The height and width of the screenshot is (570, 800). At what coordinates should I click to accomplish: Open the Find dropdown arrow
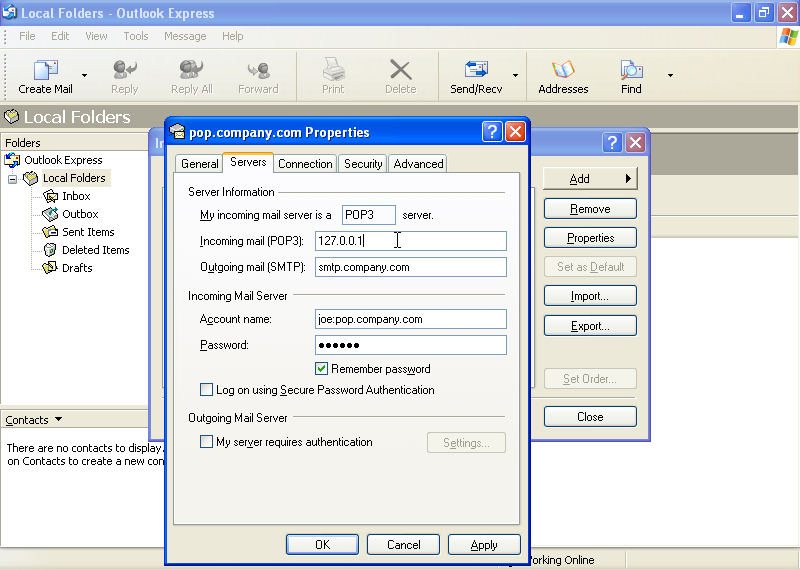pos(670,76)
